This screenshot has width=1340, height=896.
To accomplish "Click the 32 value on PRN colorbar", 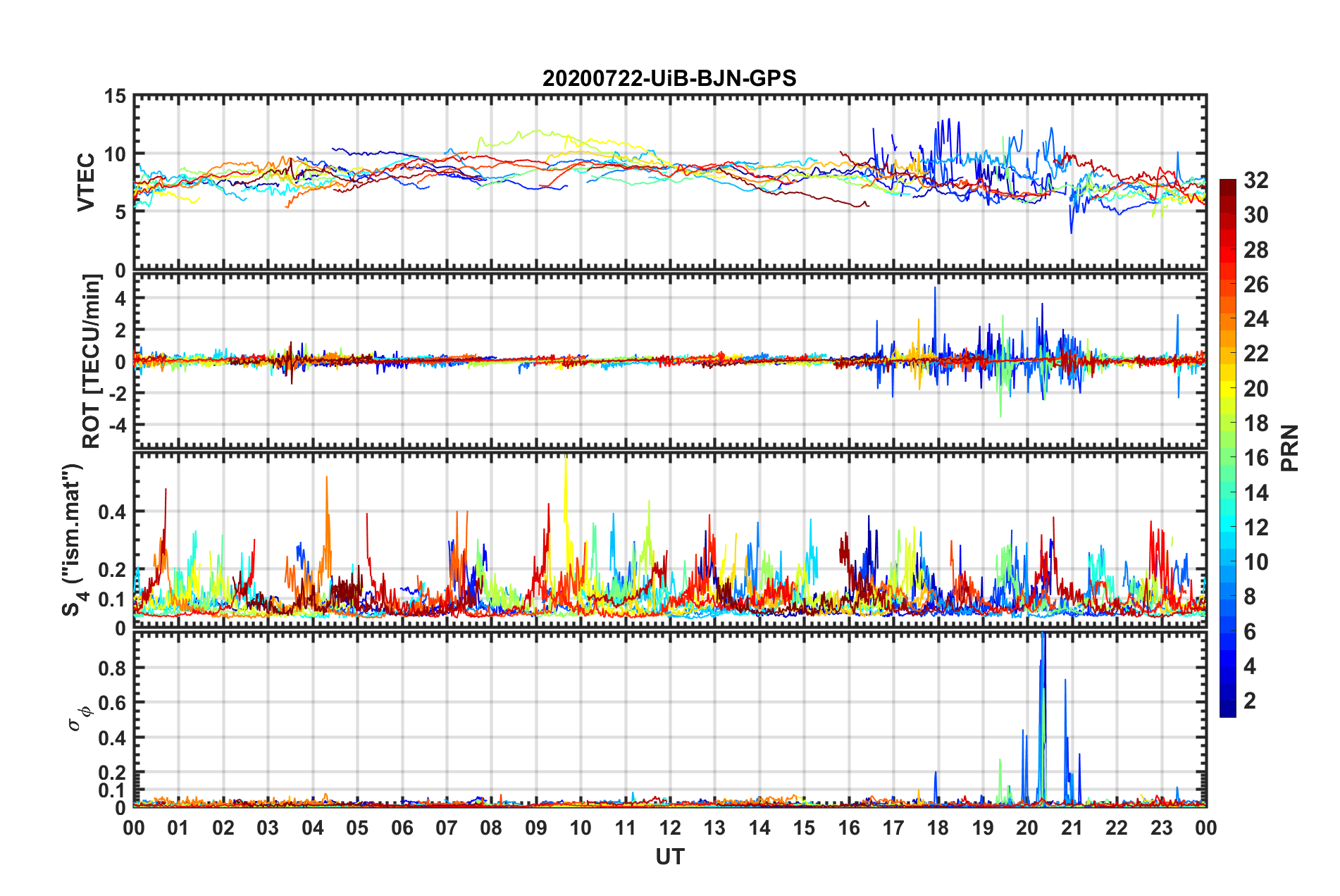I will [x=1256, y=180].
